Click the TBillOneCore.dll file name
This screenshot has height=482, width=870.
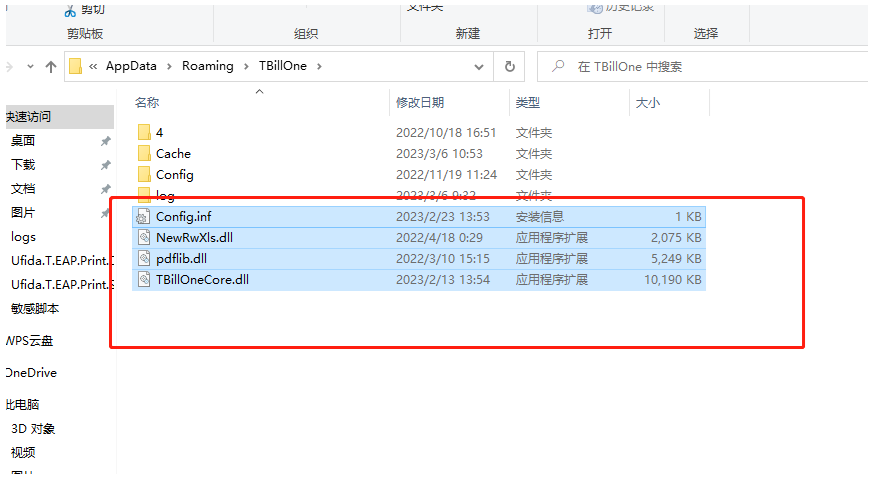(202, 280)
